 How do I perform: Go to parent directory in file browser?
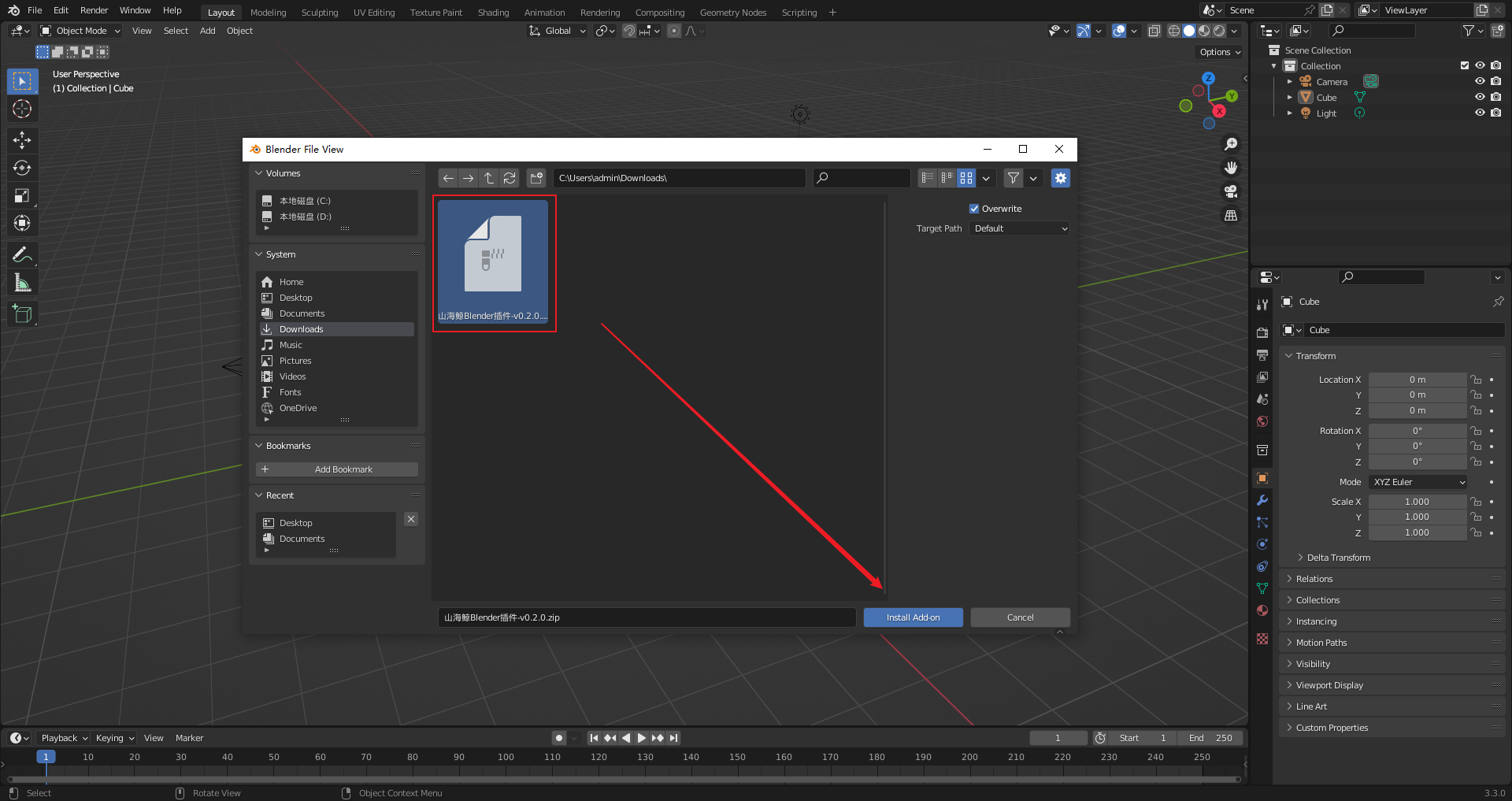pyautogui.click(x=489, y=178)
